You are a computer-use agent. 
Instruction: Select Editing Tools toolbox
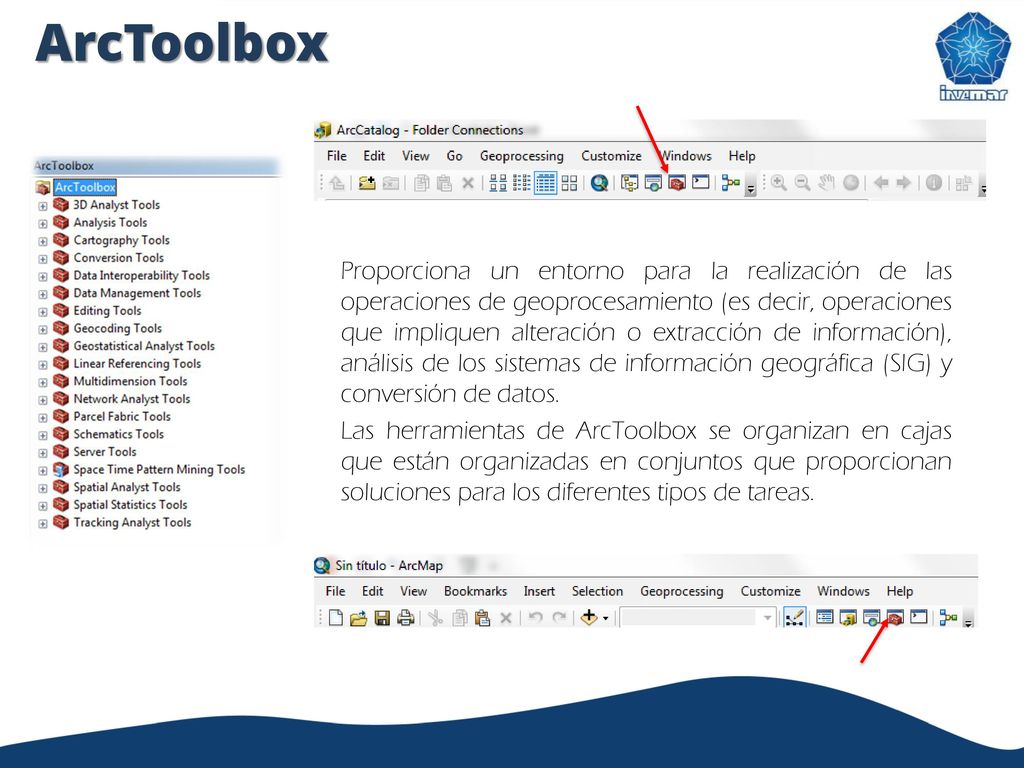tap(106, 311)
